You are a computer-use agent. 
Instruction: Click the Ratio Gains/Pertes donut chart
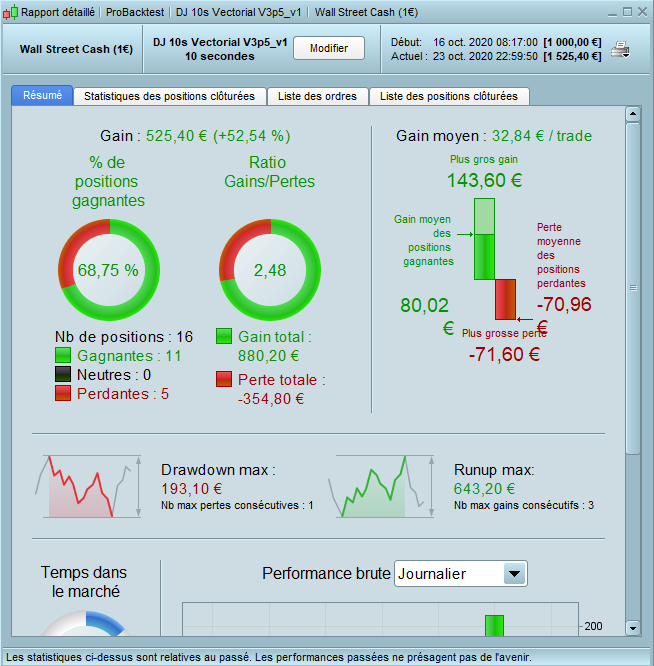[x=270, y=270]
